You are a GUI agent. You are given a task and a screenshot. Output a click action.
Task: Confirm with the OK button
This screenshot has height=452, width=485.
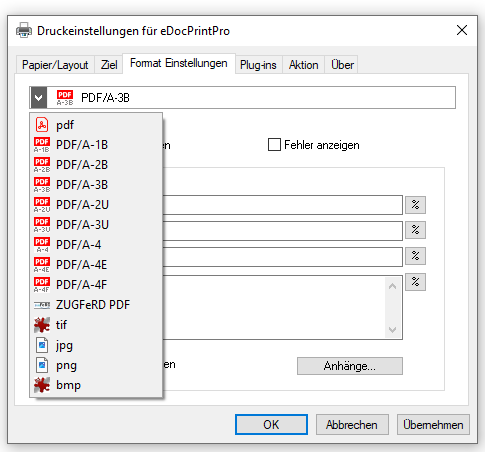coord(271,425)
